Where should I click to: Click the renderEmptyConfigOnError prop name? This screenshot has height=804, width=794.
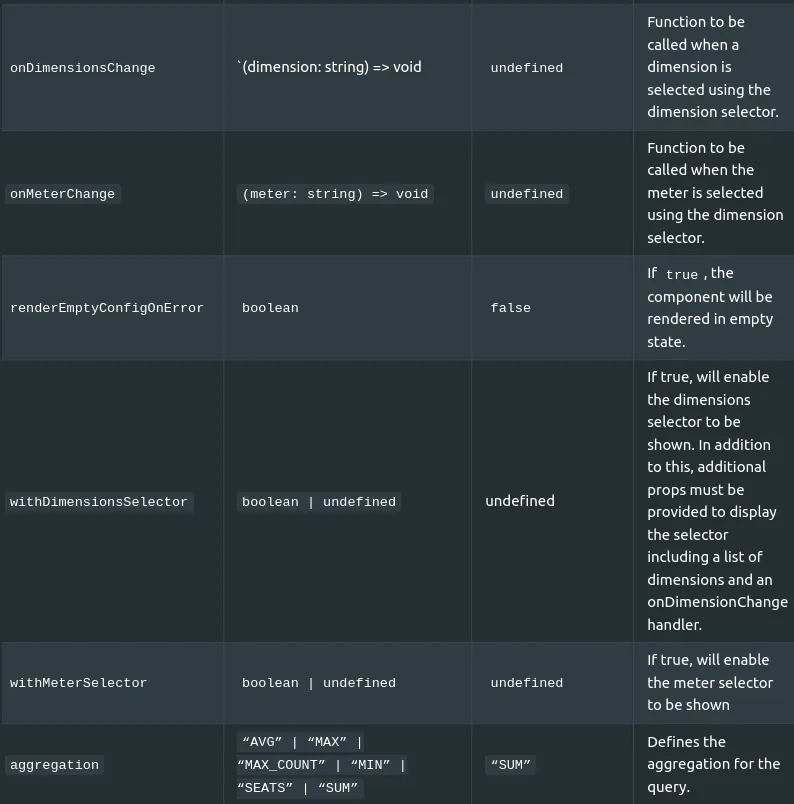point(107,308)
